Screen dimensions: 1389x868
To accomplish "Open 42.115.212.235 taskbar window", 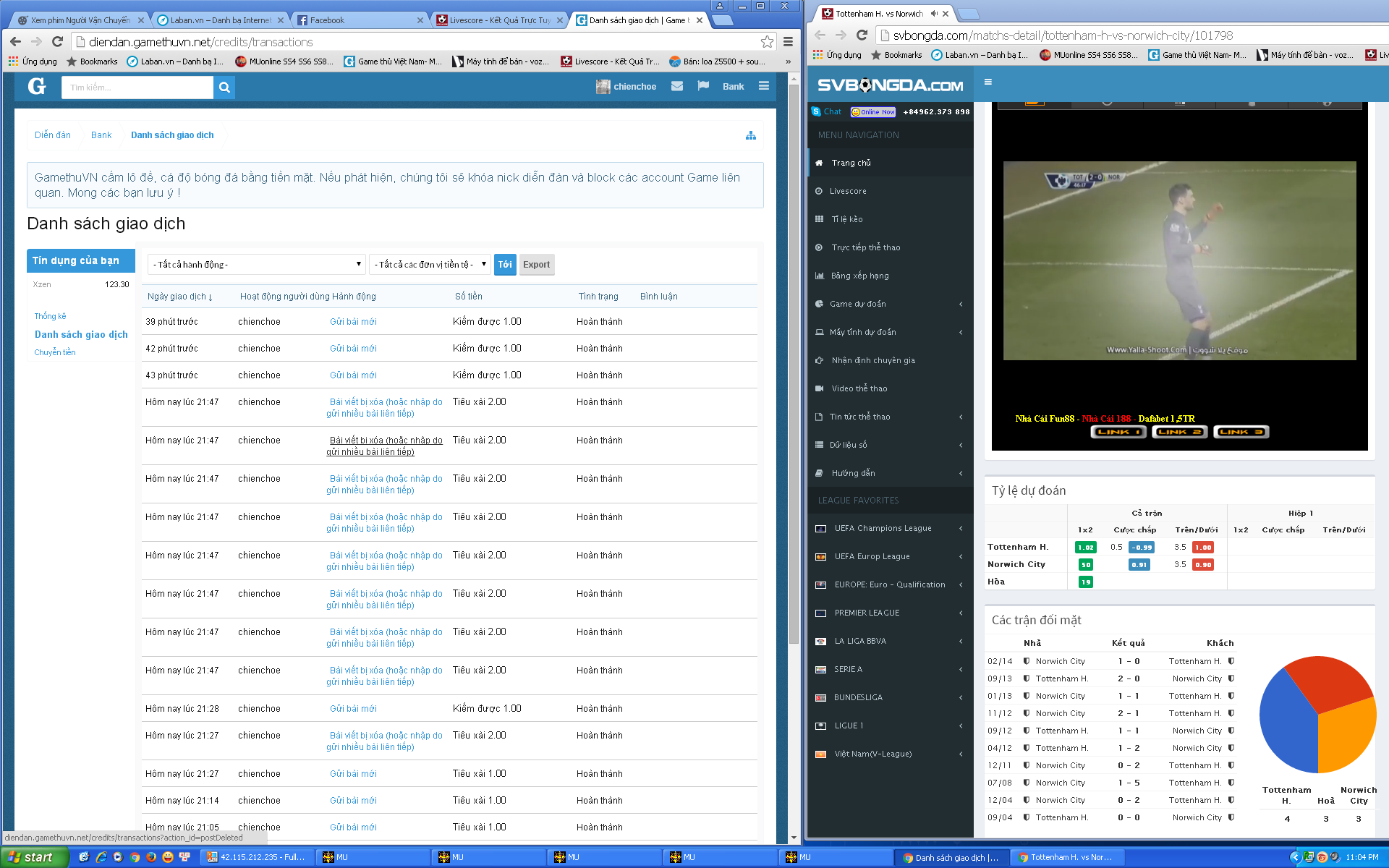I will (x=256, y=857).
